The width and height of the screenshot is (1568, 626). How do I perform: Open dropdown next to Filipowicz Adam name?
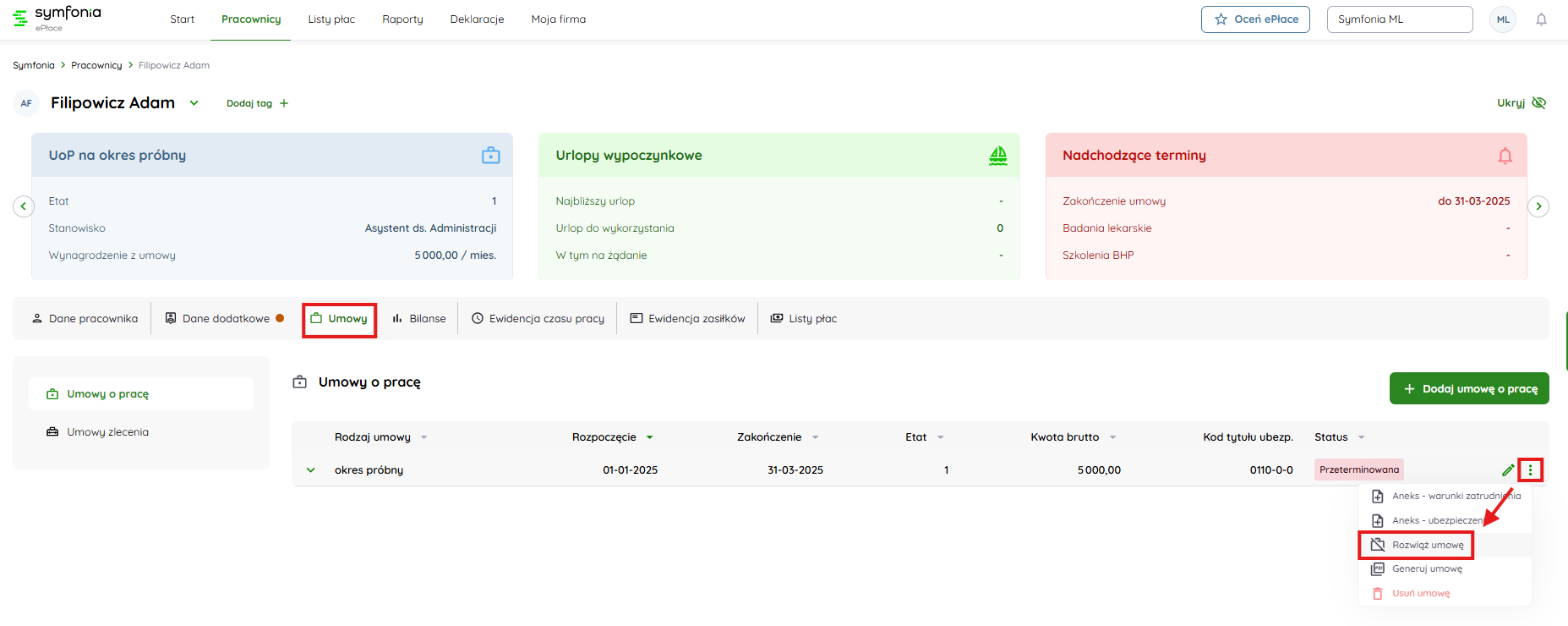click(x=194, y=103)
